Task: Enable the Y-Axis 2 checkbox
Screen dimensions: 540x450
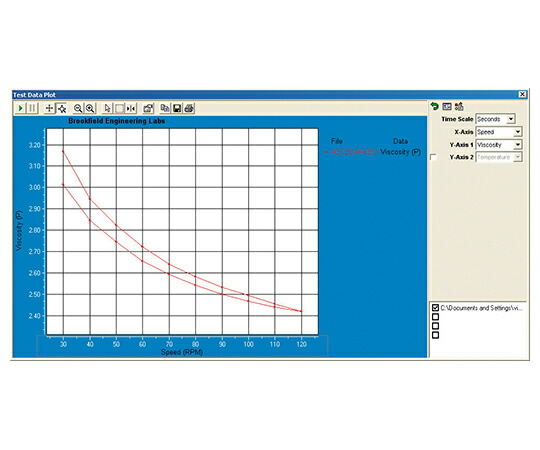Action: pyautogui.click(x=434, y=157)
